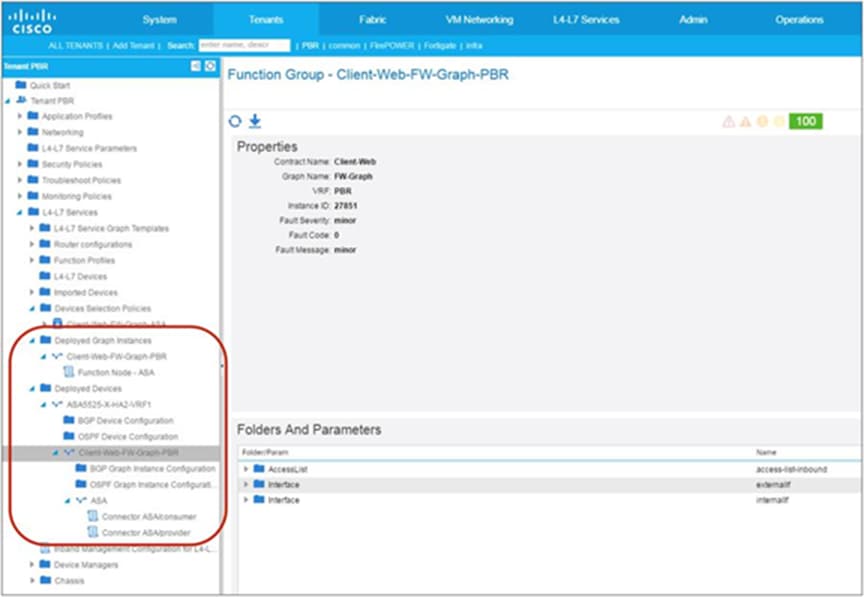Click the Connector ASA/provider document icon
The width and height of the screenshot is (864, 597).
[x=93, y=532]
